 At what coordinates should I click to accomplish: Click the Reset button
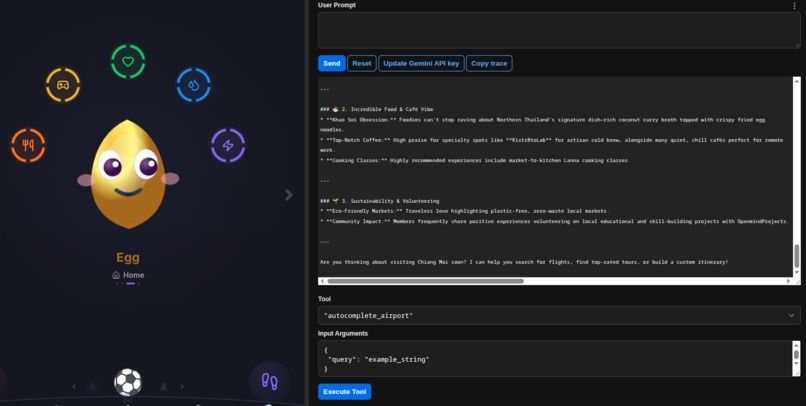coord(362,63)
